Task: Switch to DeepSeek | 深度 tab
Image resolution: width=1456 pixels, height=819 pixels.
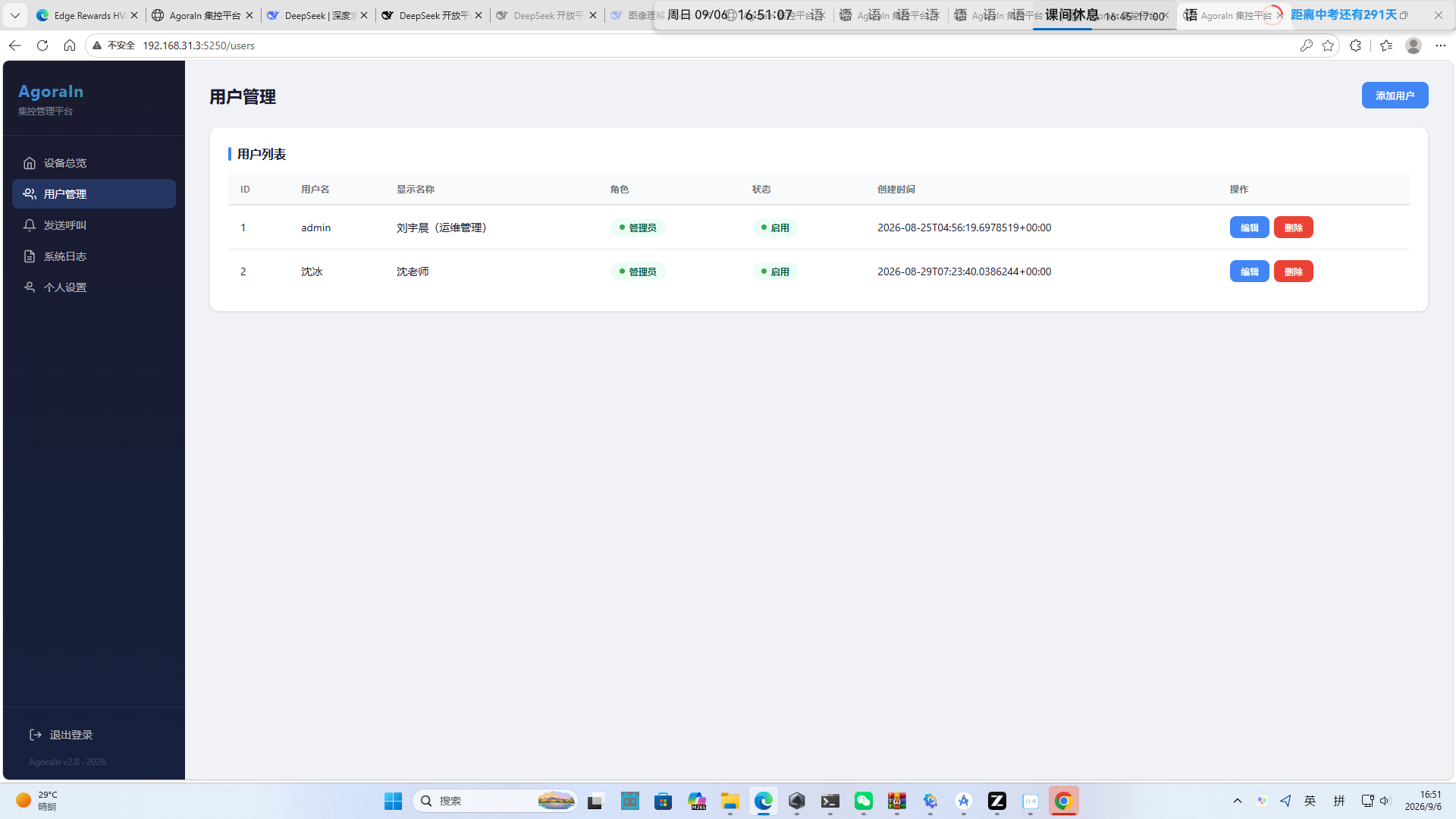Action: (x=318, y=15)
